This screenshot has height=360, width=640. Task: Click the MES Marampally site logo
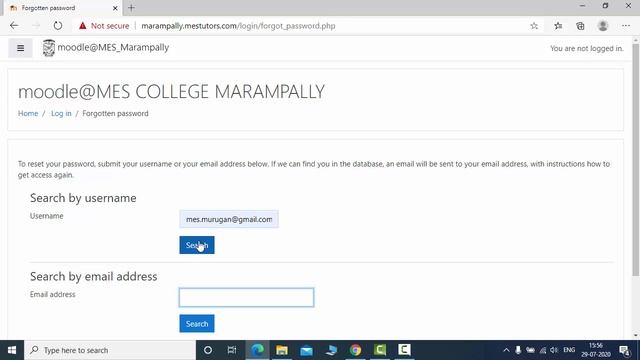(49, 48)
